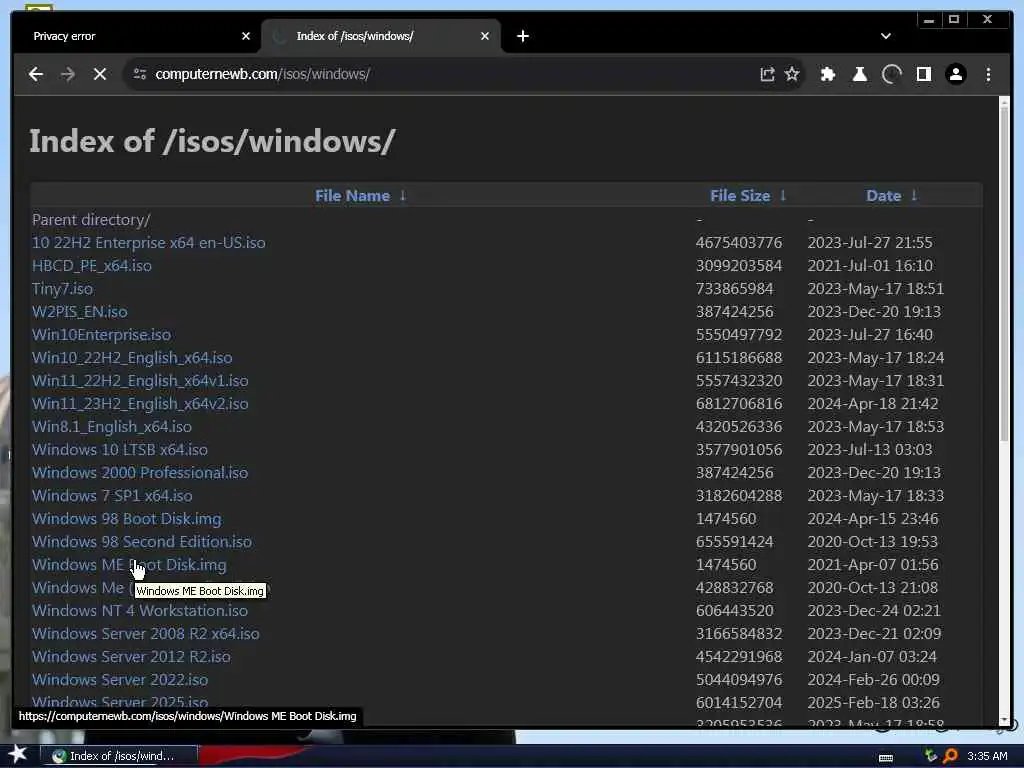Click Windows 2000 Professional.iso link
Screen dimensions: 1024x768
click(x=140, y=473)
